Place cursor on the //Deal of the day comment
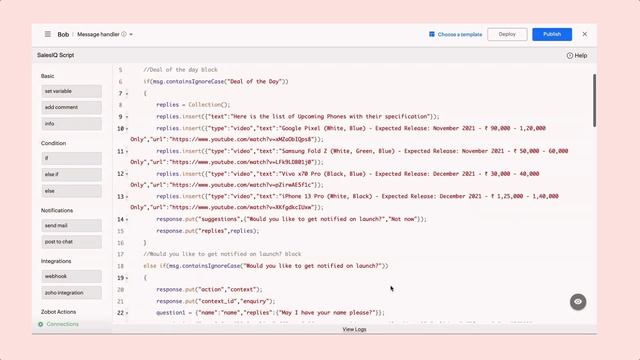The width and height of the screenshot is (640, 360). coord(180,70)
